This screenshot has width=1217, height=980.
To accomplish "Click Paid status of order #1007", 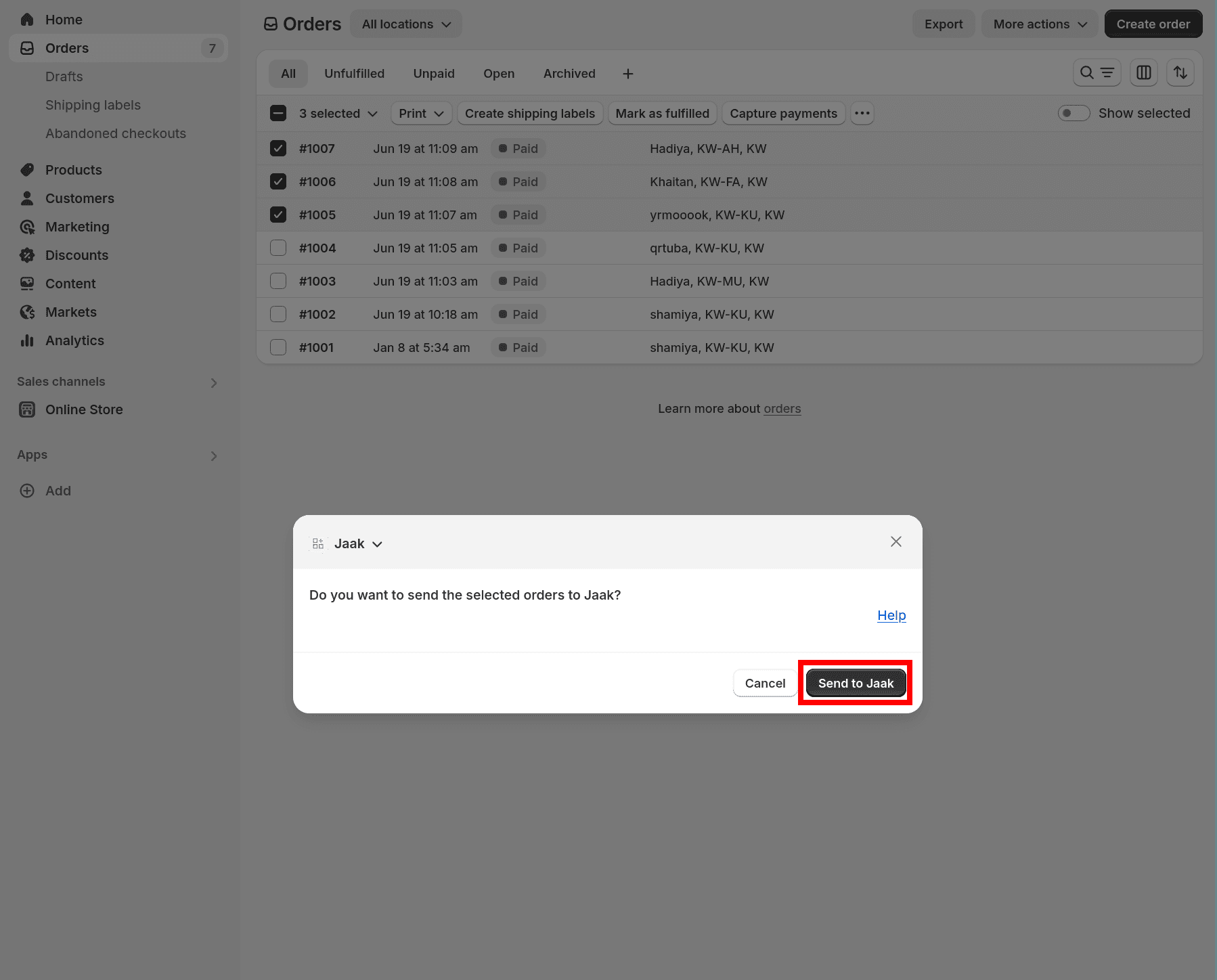I will point(518,148).
